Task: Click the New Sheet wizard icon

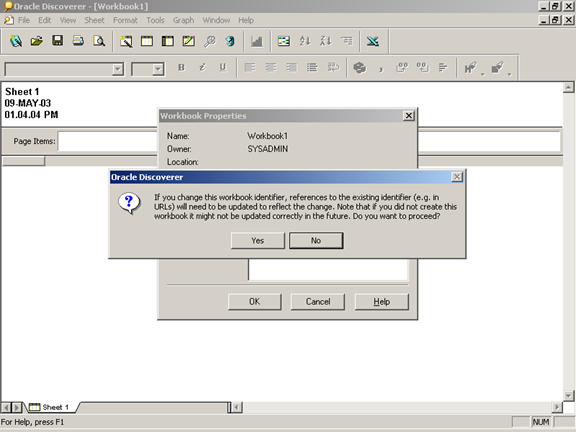Action: point(126,41)
